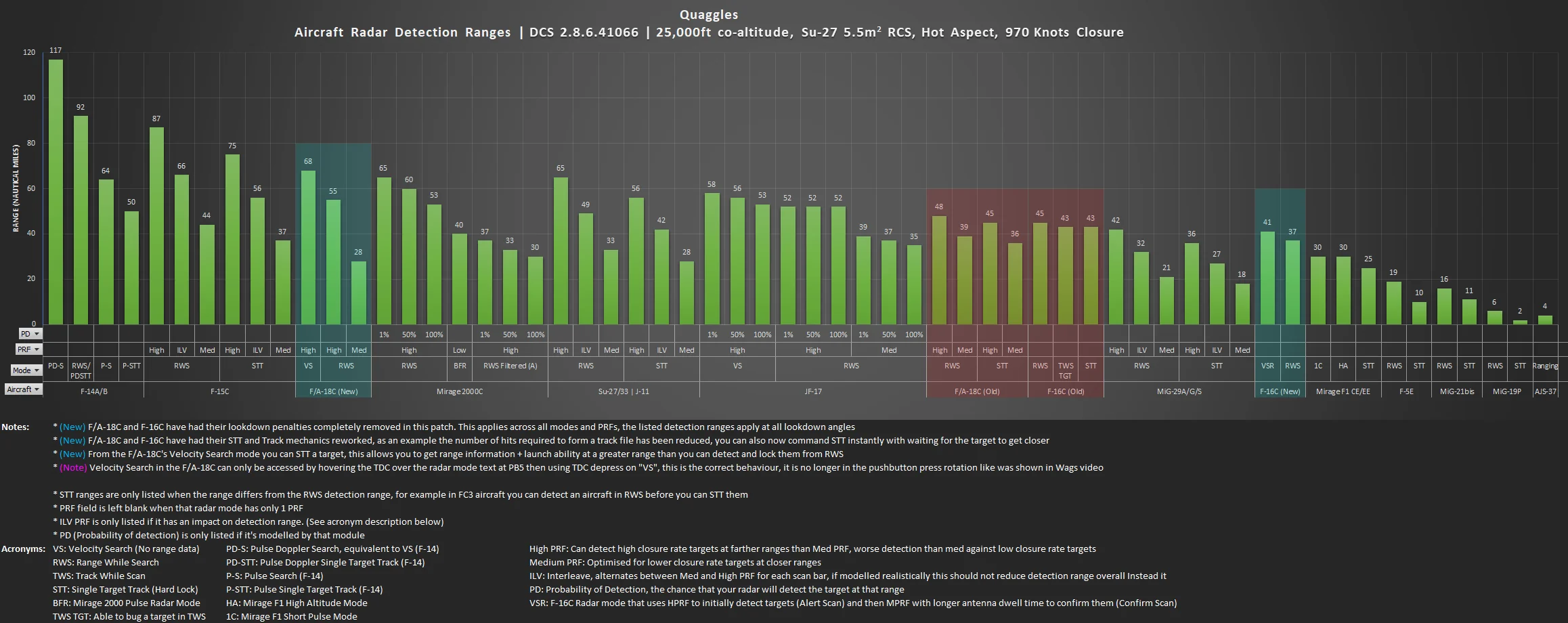Open the Mode filter dropdown
This screenshot has width=1568, height=623.
pos(26,370)
